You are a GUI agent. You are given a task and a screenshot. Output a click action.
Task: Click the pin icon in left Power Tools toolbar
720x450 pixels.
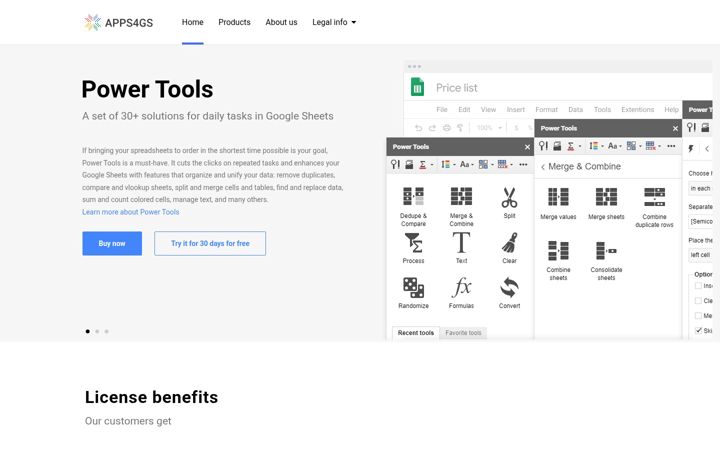[x=395, y=164]
